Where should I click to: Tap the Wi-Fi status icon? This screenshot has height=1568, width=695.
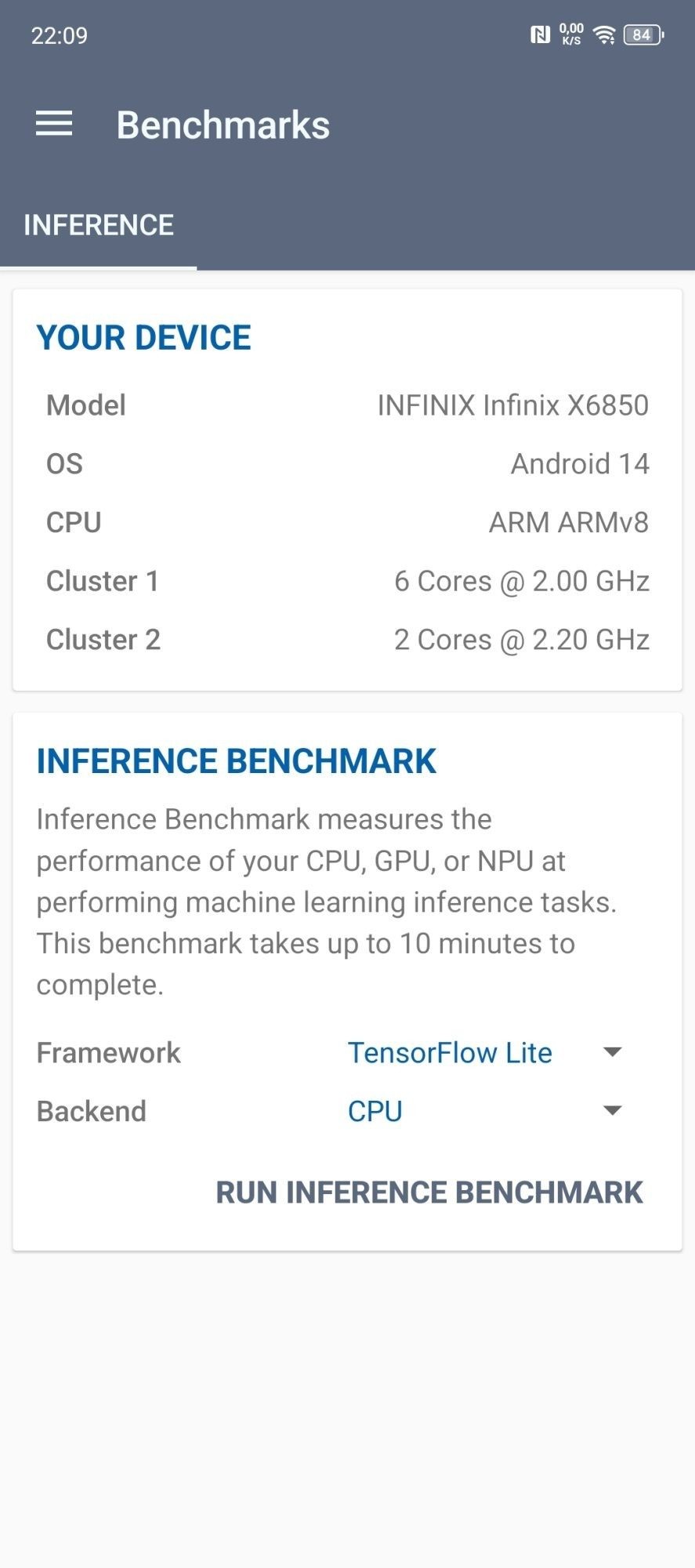(x=604, y=34)
